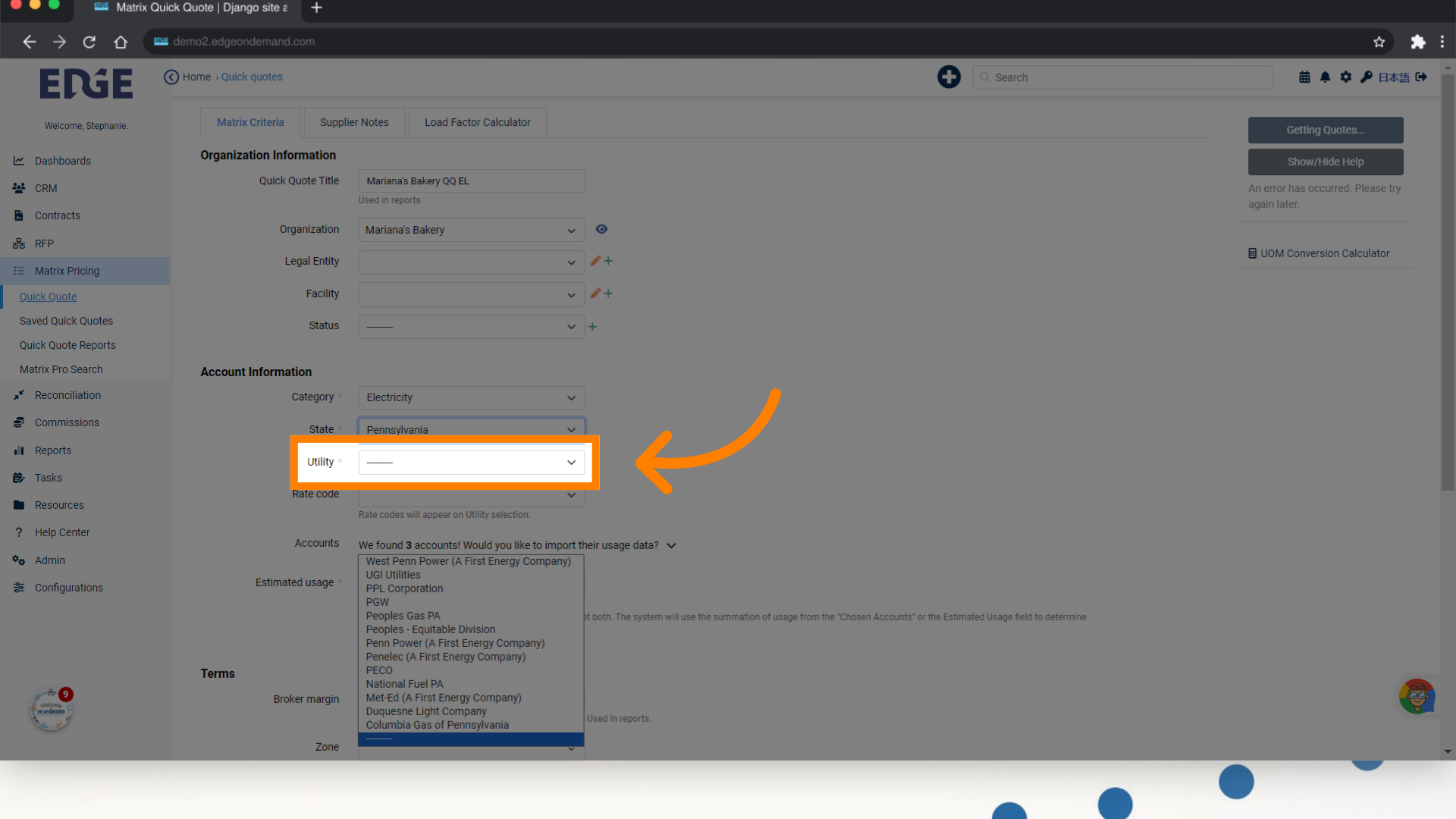
Task: Reload the page in the browser
Action: (89, 42)
